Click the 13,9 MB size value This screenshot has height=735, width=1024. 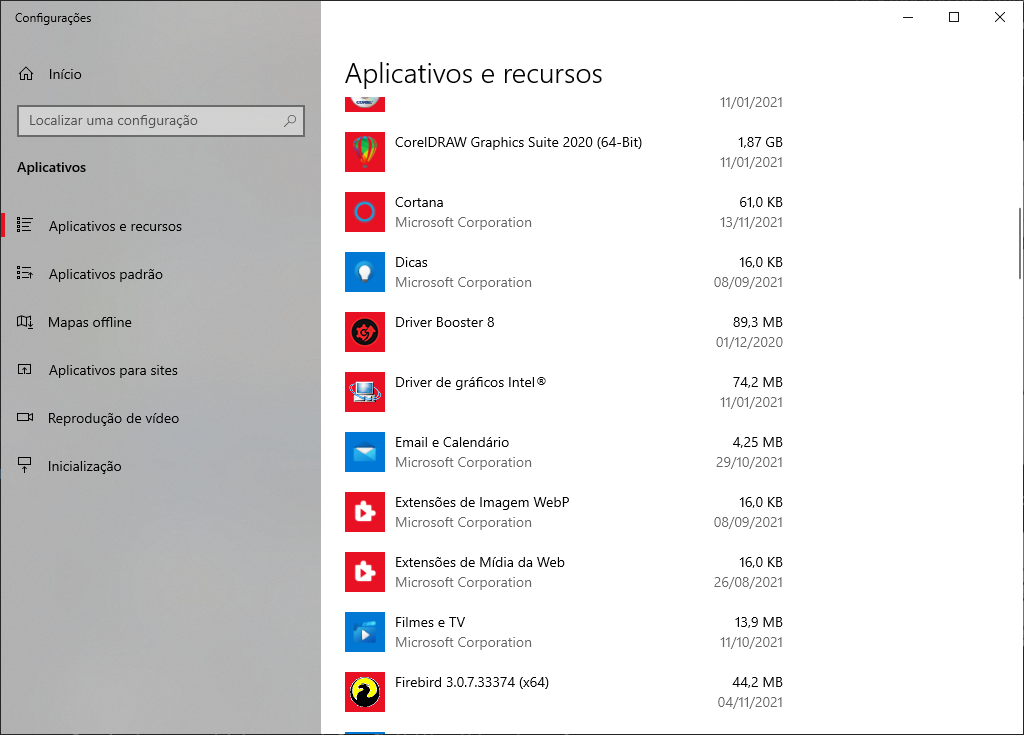[x=759, y=622]
